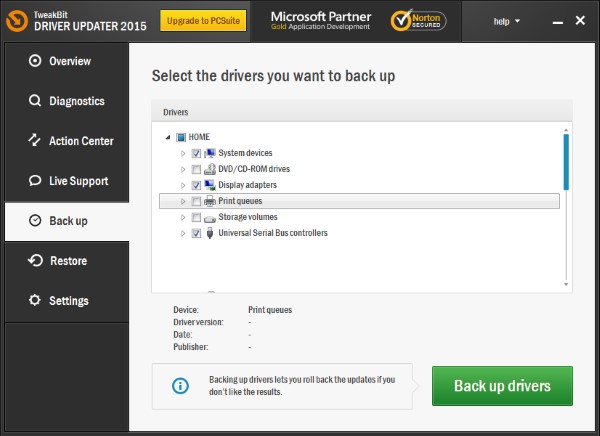The width and height of the screenshot is (600, 436).
Task: Click the Microsoft Partner banner
Action: [321, 20]
